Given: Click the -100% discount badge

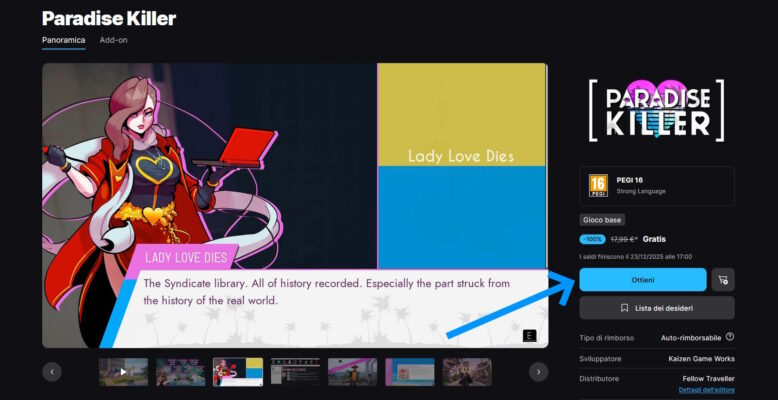Looking at the screenshot, I should coord(592,240).
